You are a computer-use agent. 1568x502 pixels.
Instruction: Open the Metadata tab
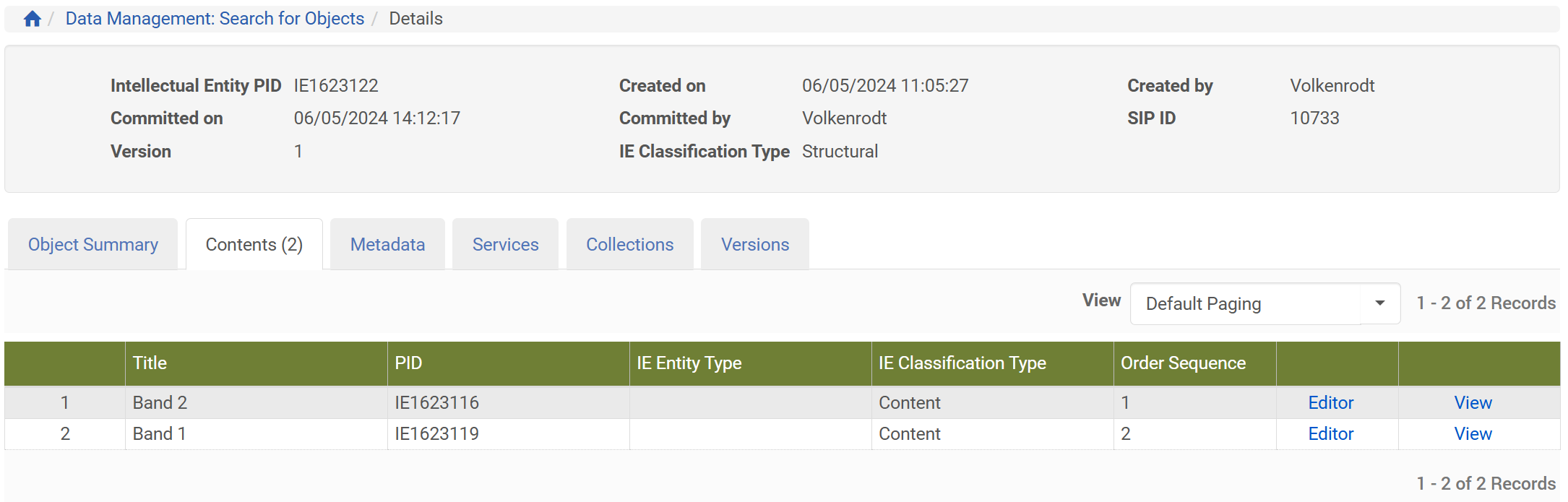pos(387,245)
